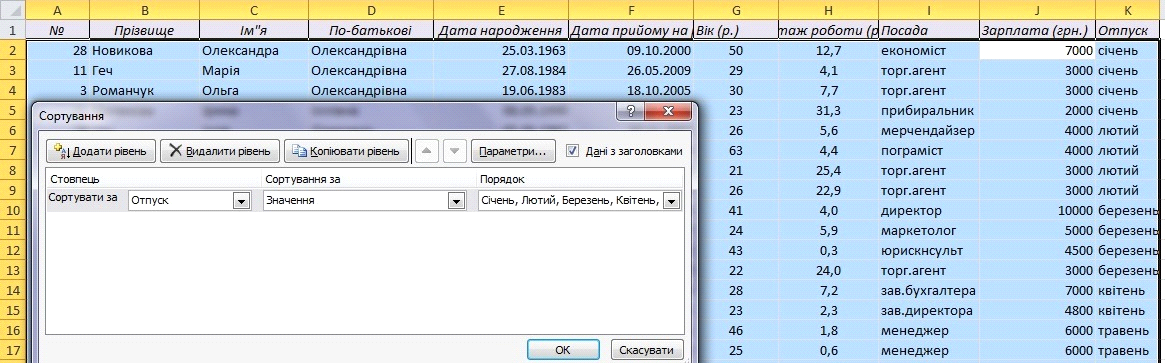Select column B header
This screenshot has width=1165, height=363.
point(144,10)
